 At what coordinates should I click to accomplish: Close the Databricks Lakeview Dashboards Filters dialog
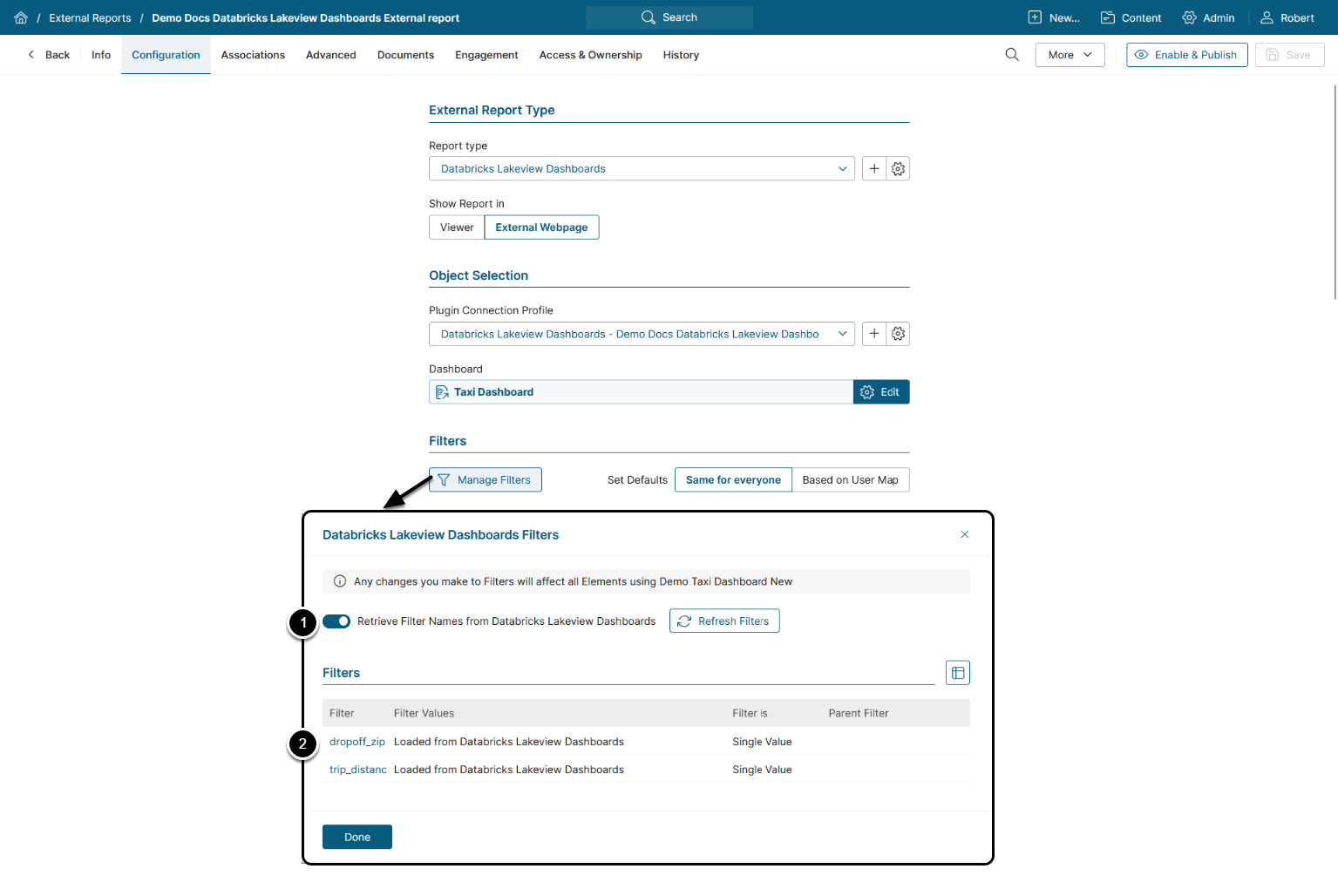pos(965,534)
